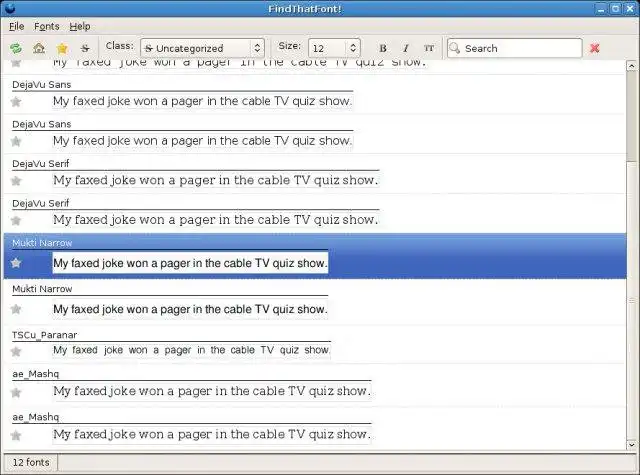Screen dimensions: 640x475
Task: Favorite the first DejaVu Sans font star
Action: pyautogui.click(x=16, y=101)
